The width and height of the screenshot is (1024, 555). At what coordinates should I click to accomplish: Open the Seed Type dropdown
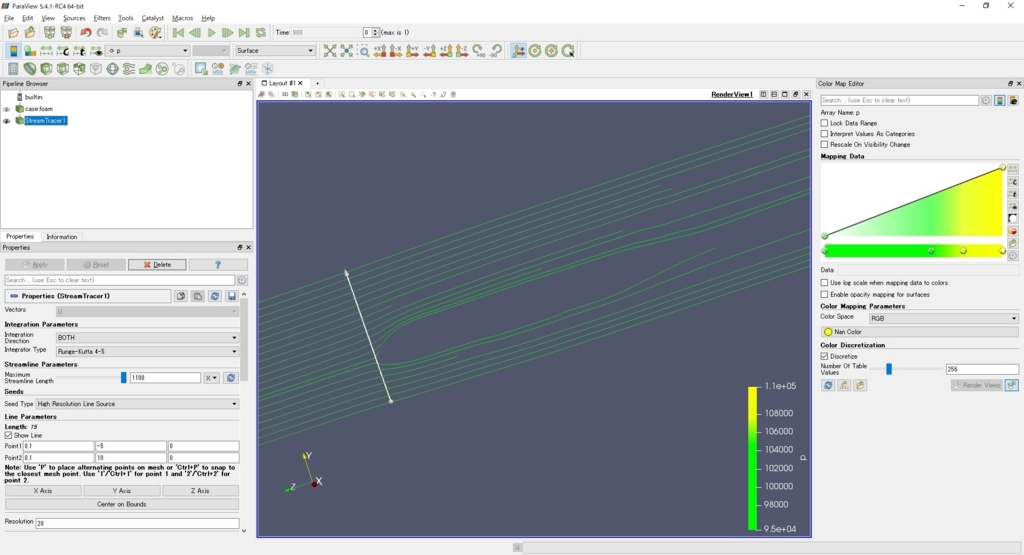pos(137,404)
